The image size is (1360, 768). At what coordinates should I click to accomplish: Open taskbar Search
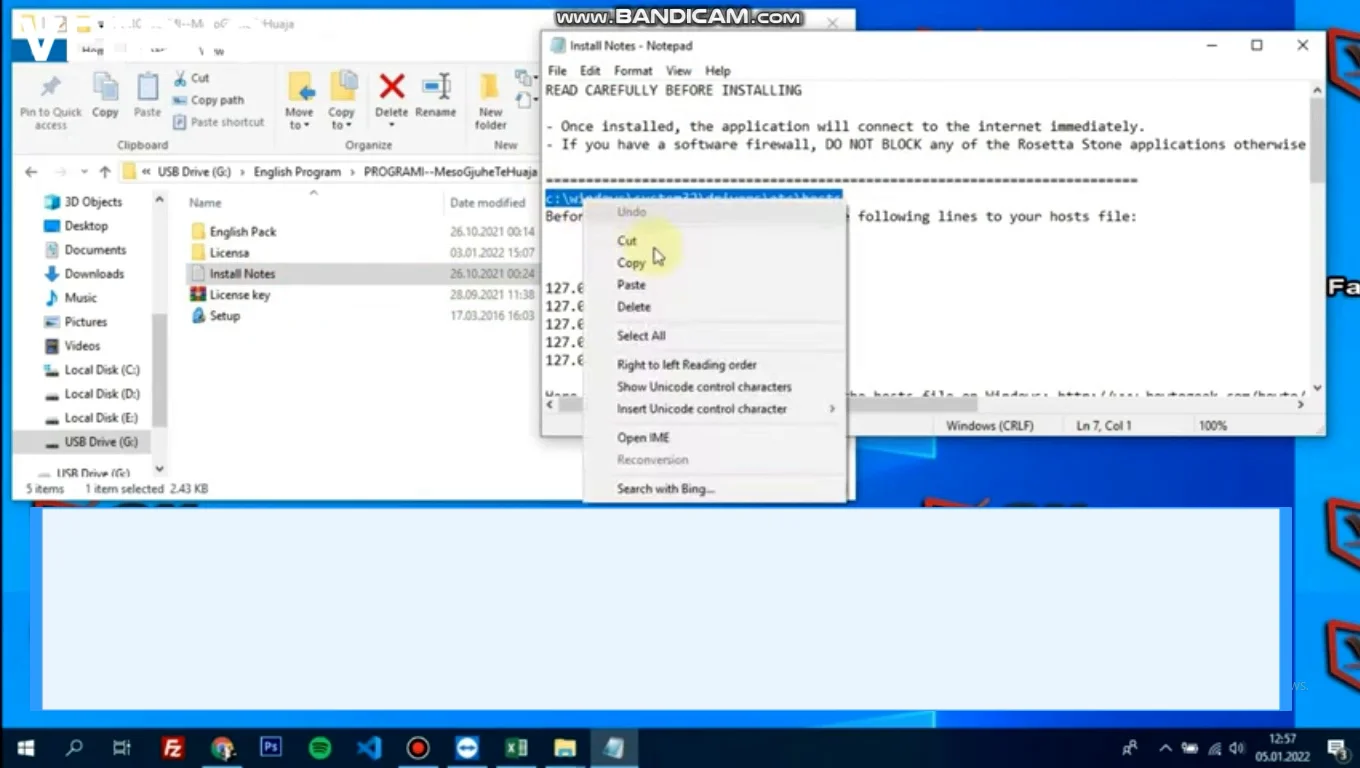pos(74,748)
